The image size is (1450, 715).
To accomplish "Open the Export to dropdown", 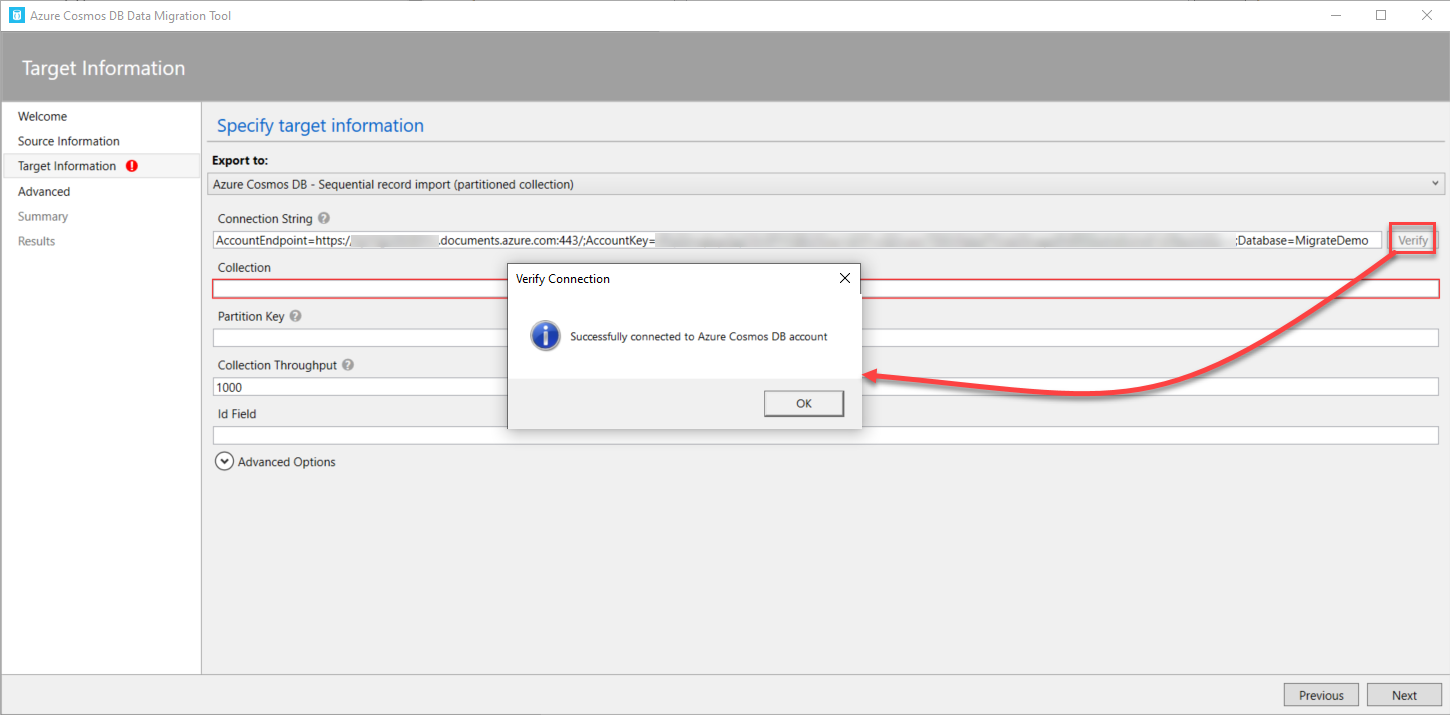I will pos(826,184).
